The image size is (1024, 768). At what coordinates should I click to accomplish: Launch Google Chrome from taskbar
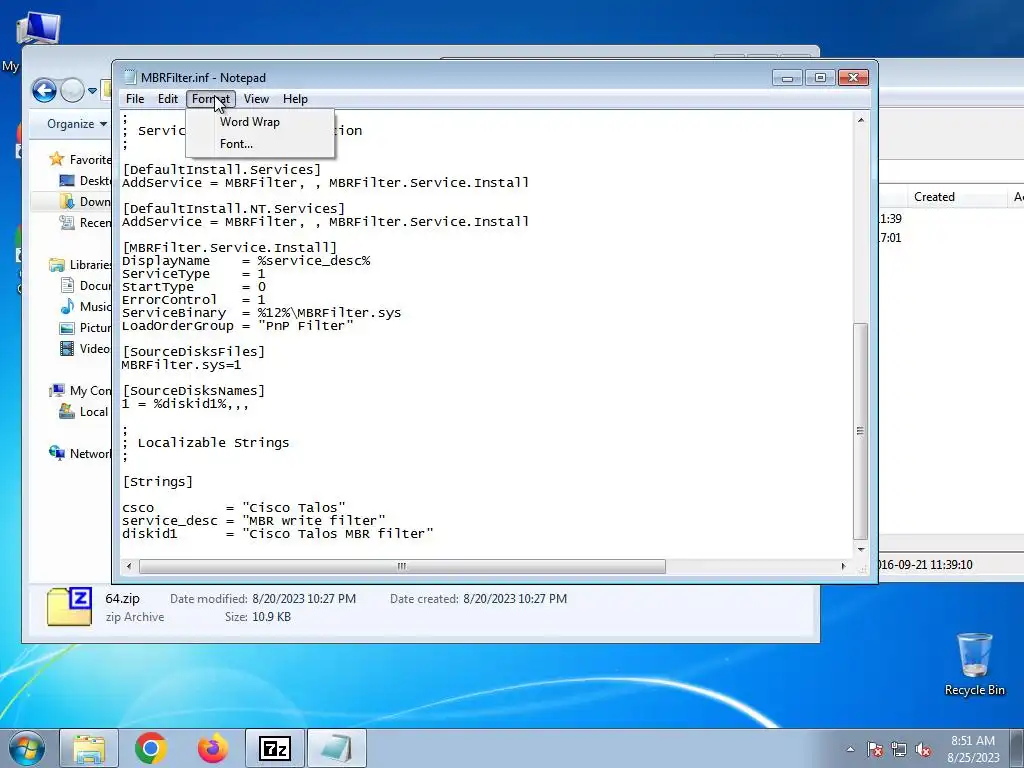coord(151,748)
